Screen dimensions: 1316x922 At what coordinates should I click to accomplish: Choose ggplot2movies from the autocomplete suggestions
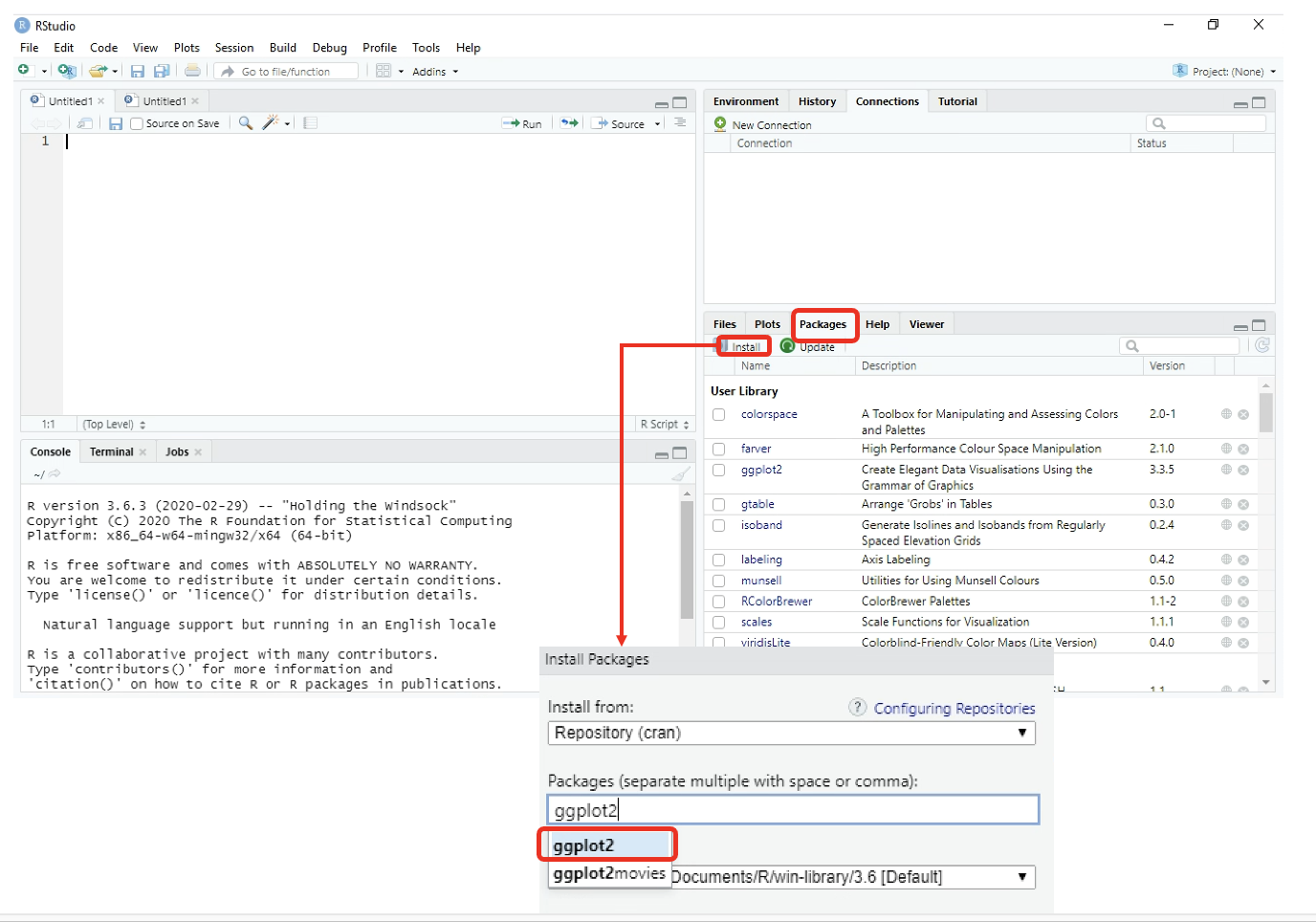(x=609, y=873)
